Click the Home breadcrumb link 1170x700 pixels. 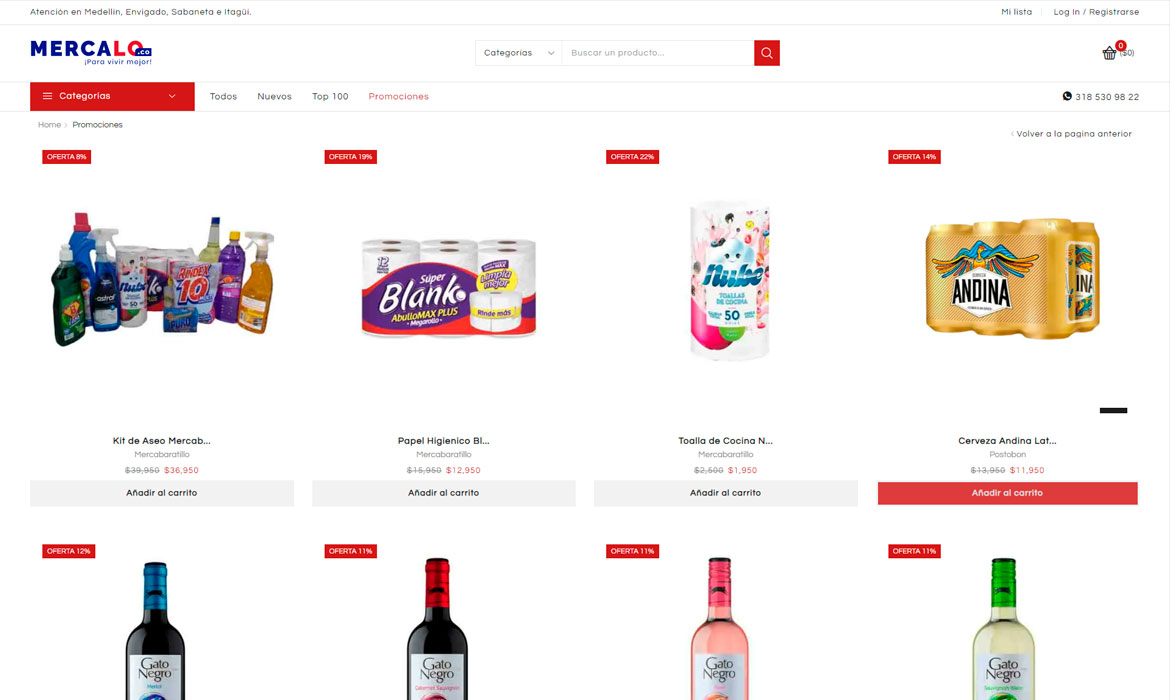49,125
